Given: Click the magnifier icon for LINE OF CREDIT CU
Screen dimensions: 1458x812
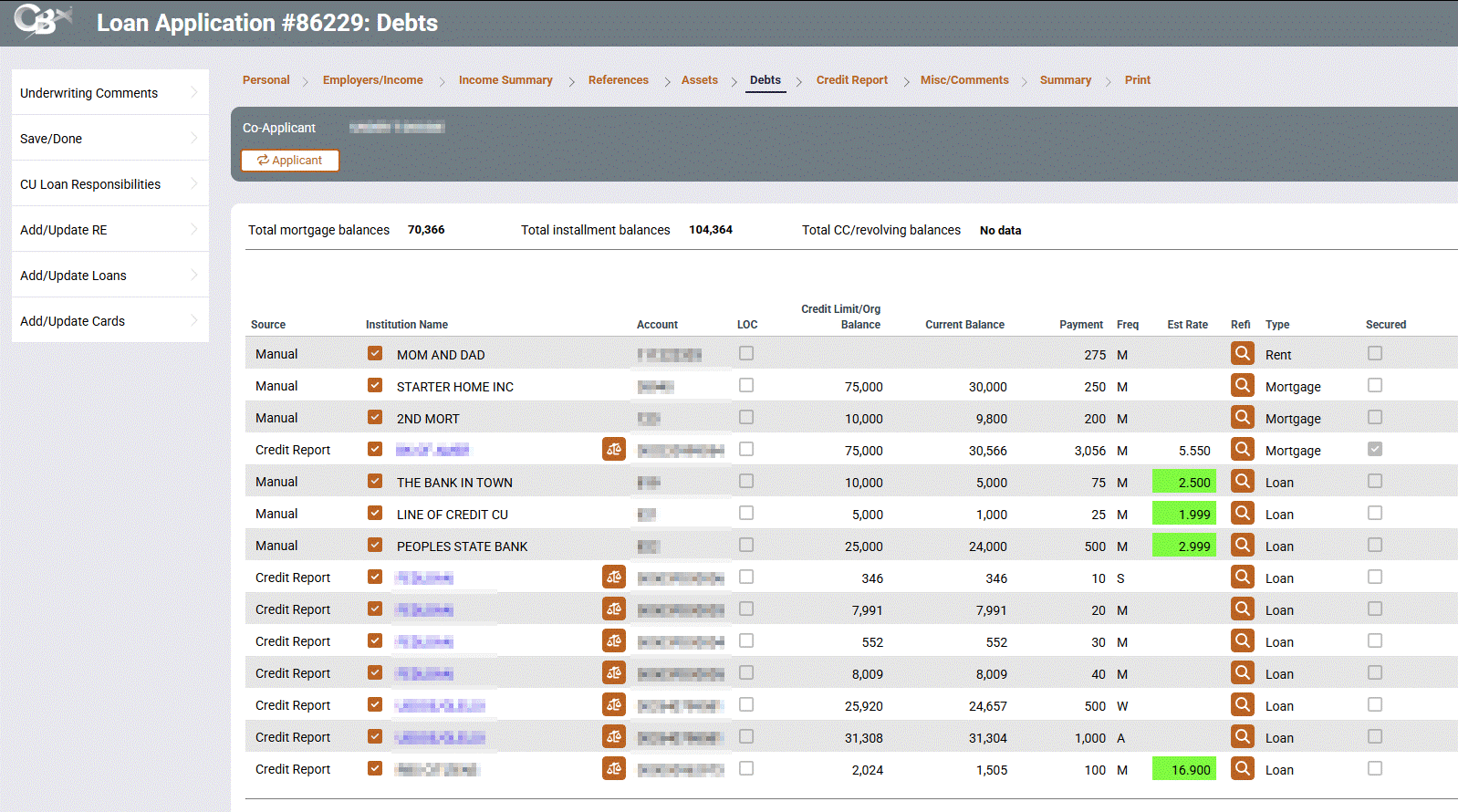Looking at the screenshot, I should coord(1242,513).
